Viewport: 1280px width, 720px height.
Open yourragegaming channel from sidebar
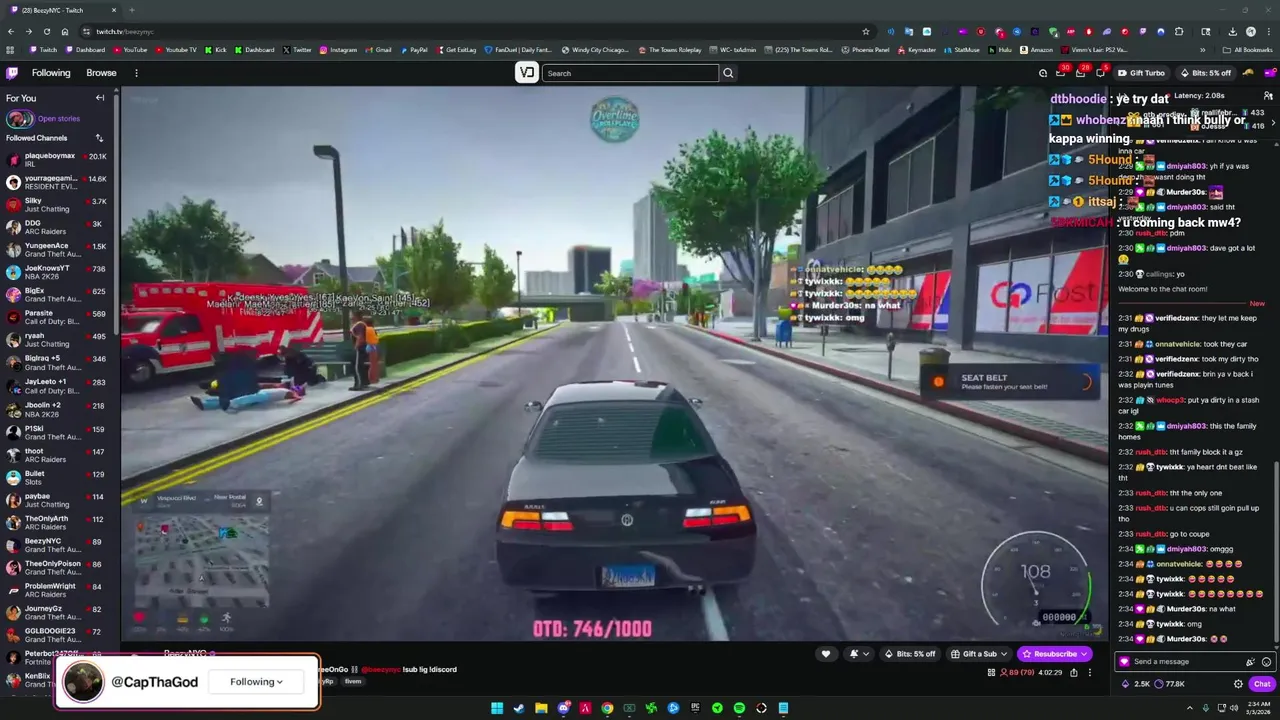57,182
